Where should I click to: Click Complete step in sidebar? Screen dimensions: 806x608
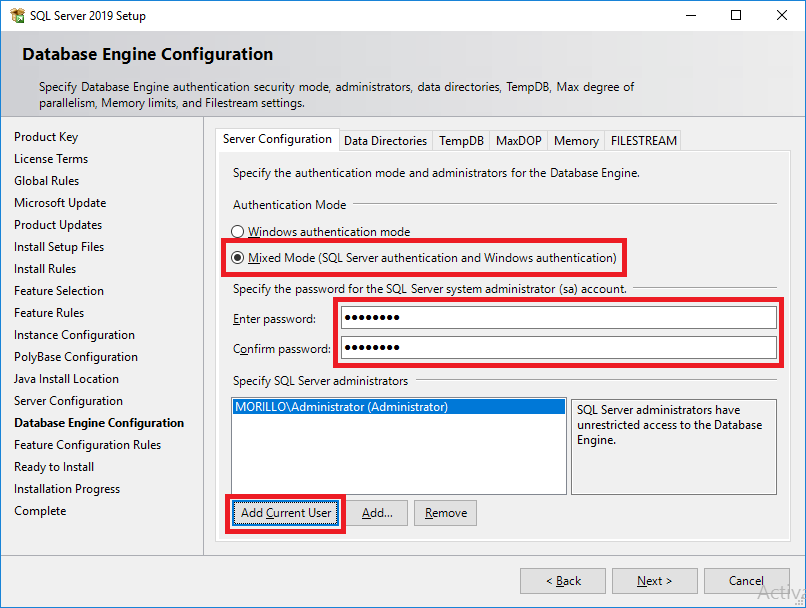click(40, 511)
